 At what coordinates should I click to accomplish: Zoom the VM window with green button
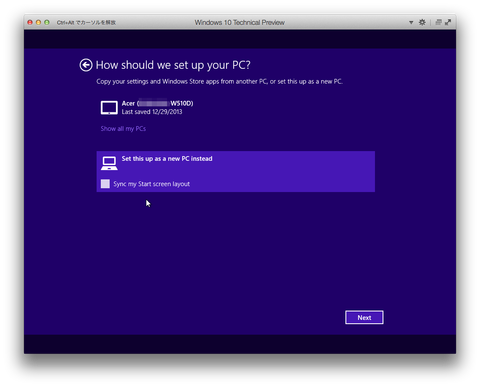[47, 22]
